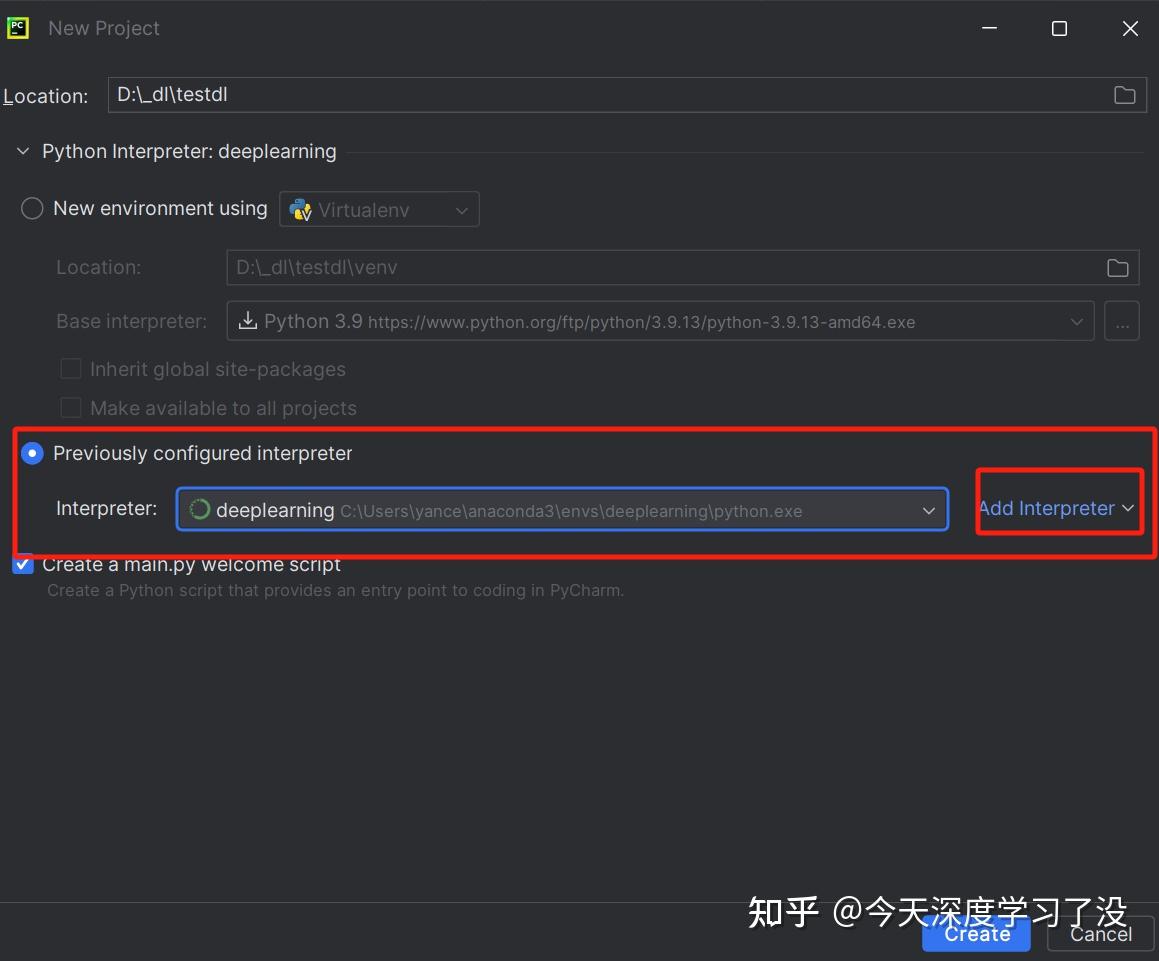
Task: Click the PyCharm logo in the title bar
Action: coord(17,28)
